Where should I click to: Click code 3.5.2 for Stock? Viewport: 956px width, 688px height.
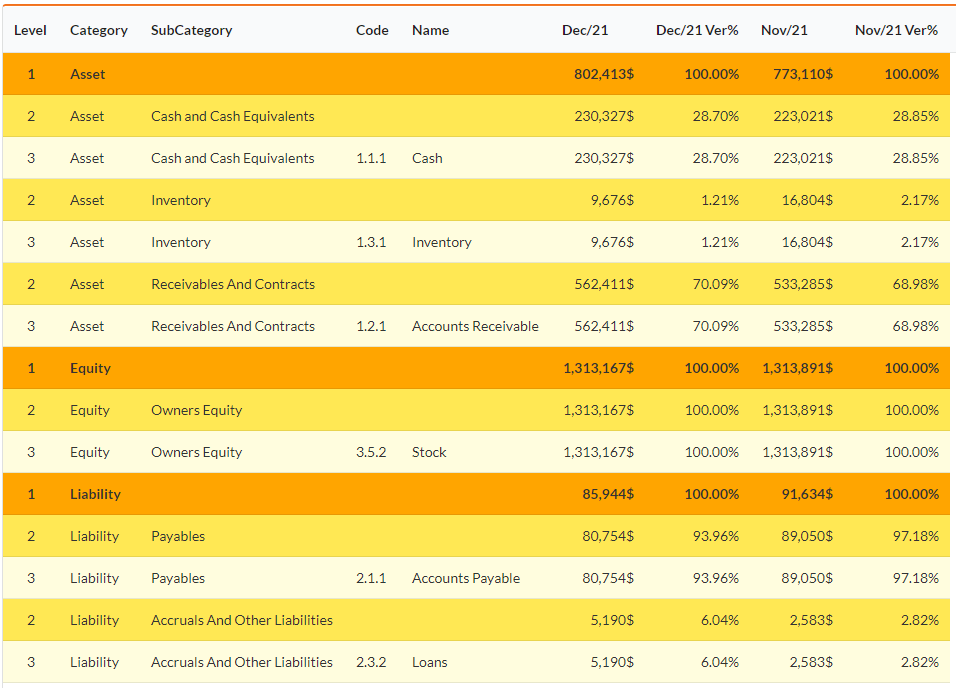tap(371, 452)
